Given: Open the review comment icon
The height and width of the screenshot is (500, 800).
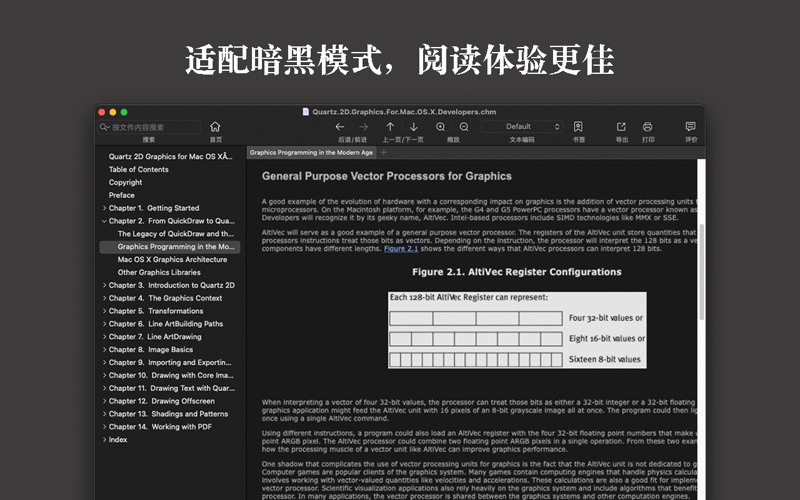Looking at the screenshot, I should click(x=690, y=127).
